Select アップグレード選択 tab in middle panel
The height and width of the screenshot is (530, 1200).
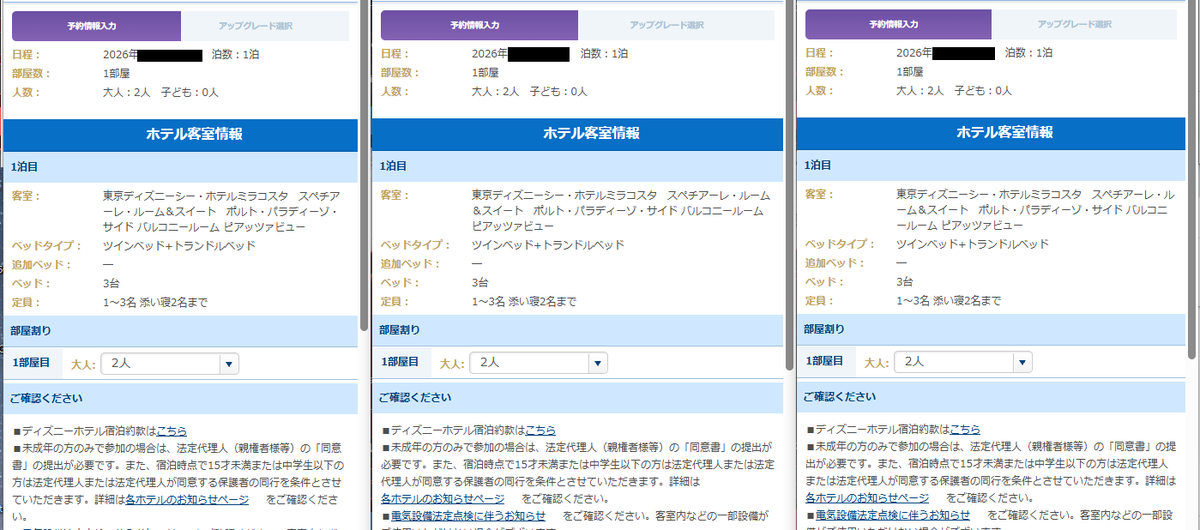pyautogui.click(x=677, y=25)
